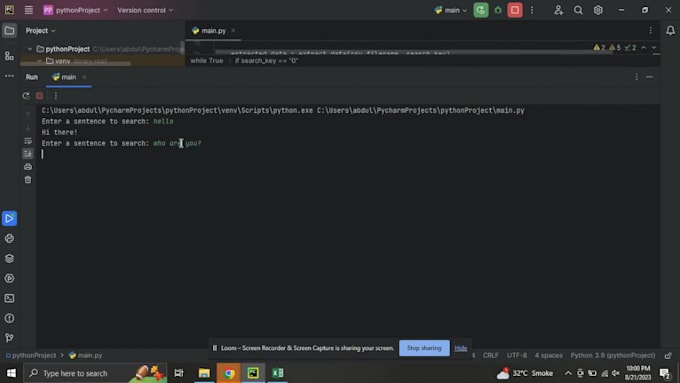Click Stop sharing button
The image size is (680, 383).
click(424, 348)
